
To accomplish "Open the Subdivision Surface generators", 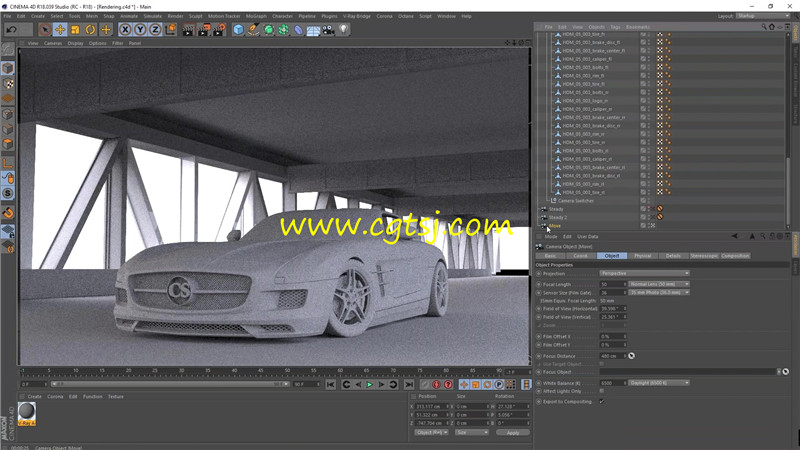I will click(x=268, y=30).
